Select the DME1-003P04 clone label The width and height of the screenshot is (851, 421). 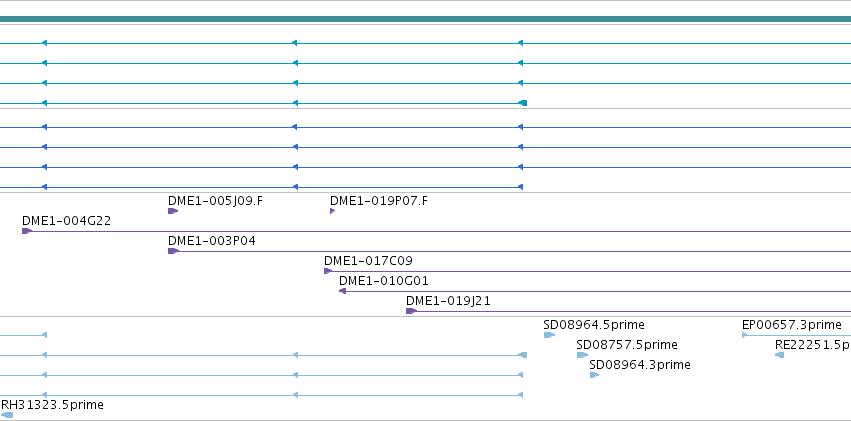212,241
